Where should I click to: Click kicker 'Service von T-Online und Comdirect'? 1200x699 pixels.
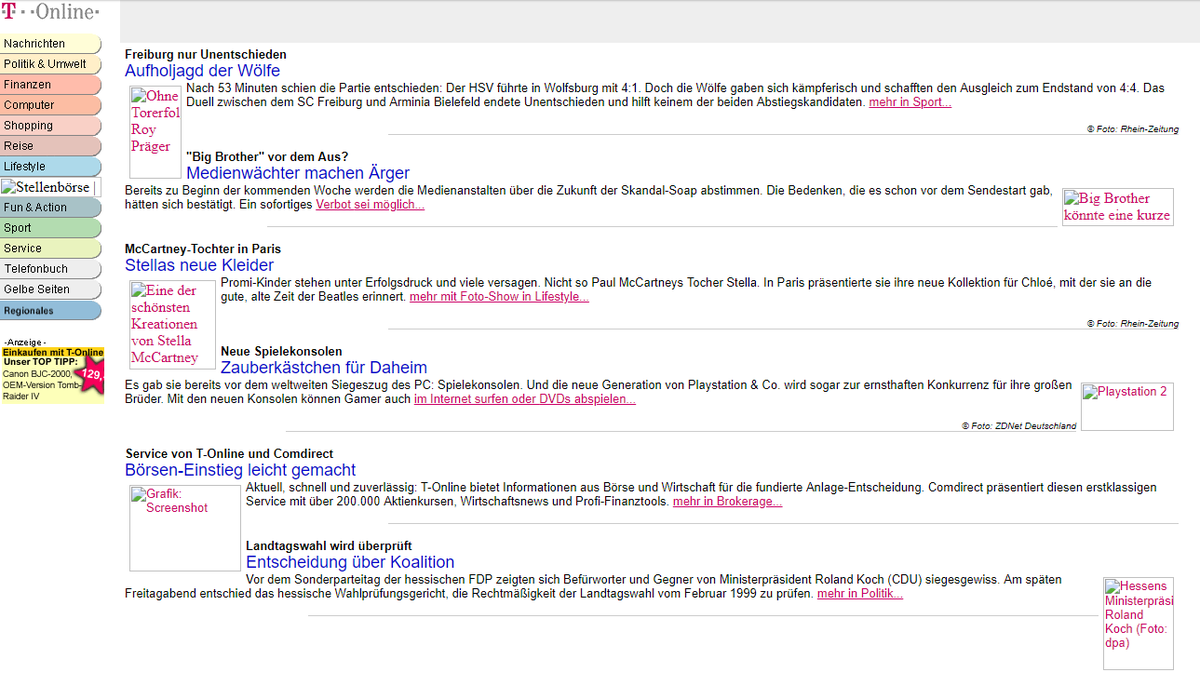229,454
